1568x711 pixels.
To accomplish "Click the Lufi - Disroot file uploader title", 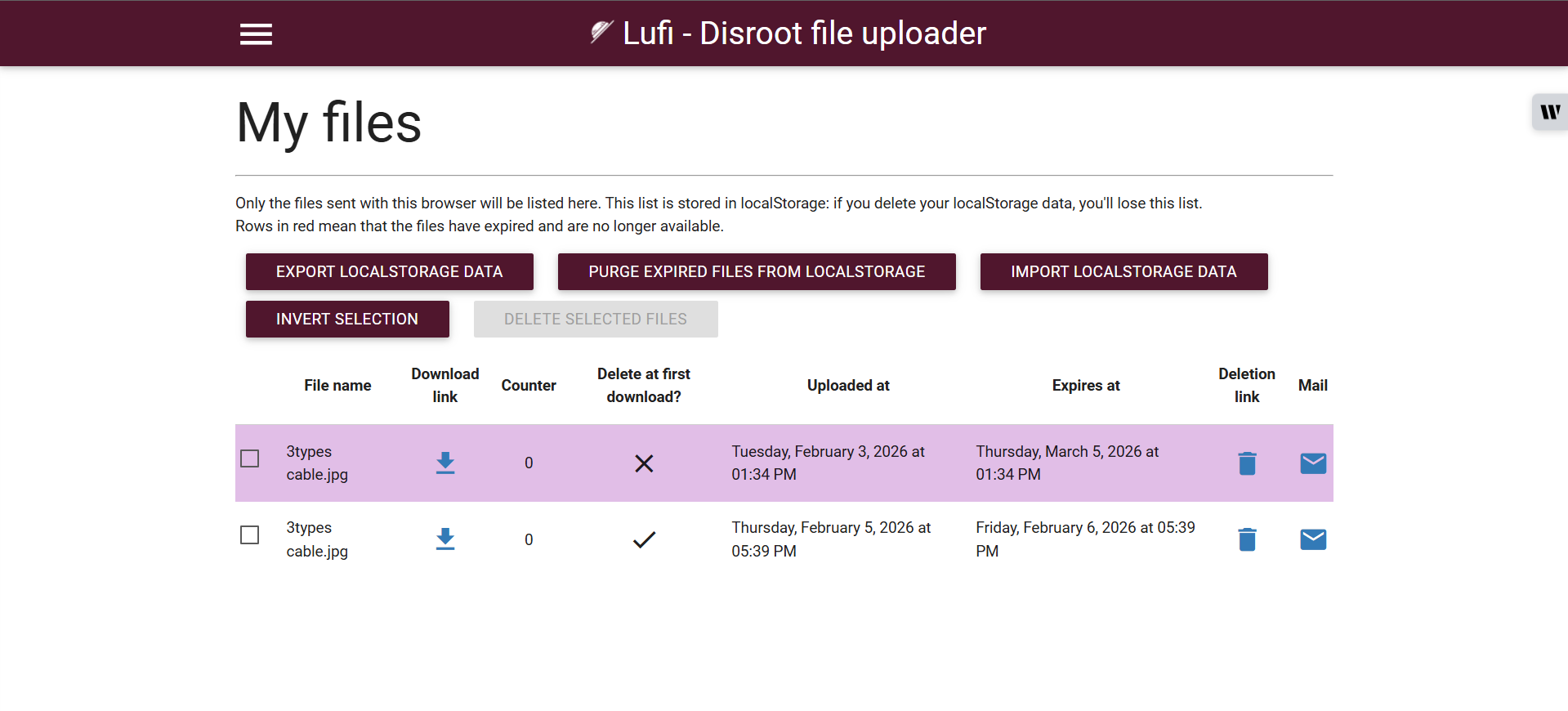I will [804, 34].
